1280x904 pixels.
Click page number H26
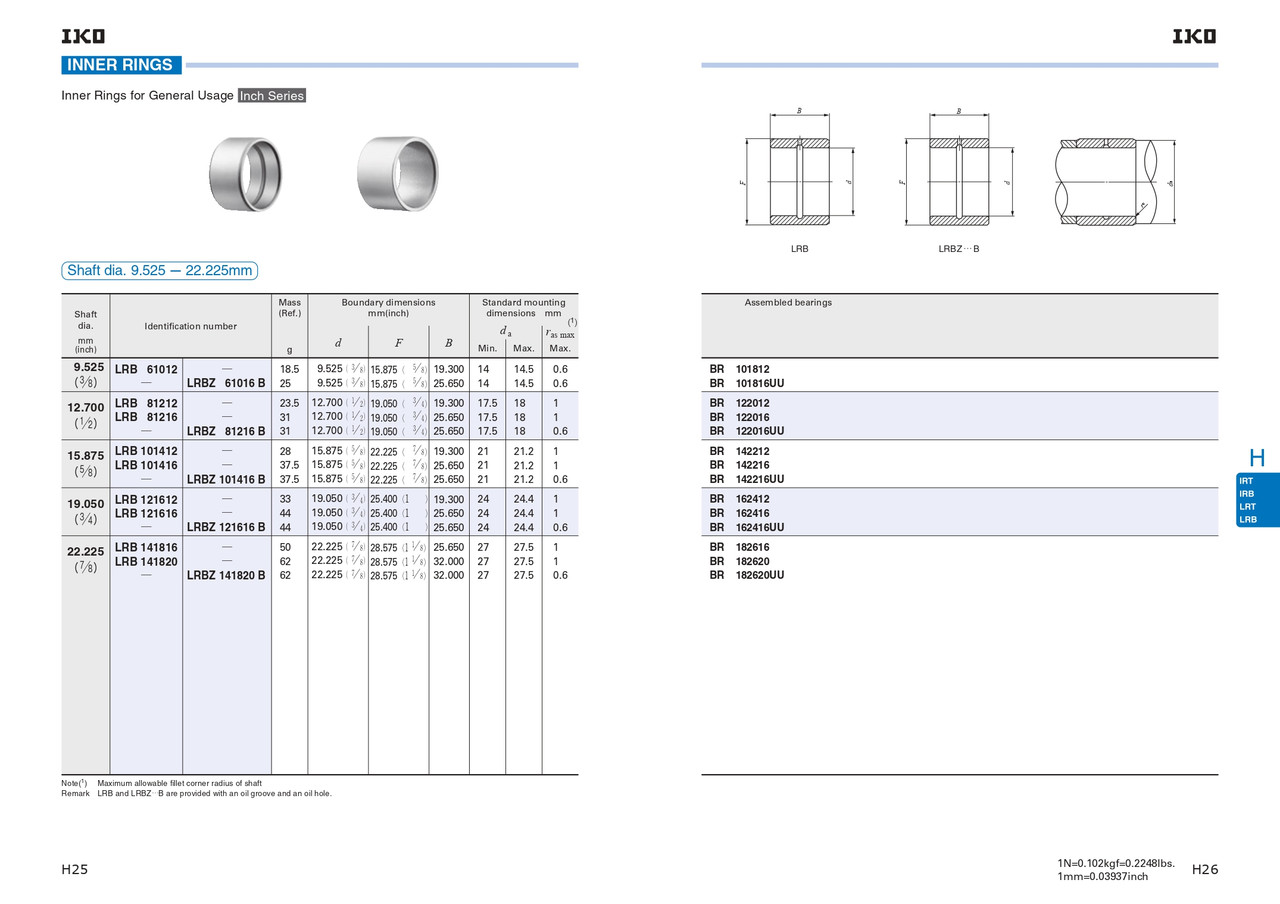click(1205, 870)
